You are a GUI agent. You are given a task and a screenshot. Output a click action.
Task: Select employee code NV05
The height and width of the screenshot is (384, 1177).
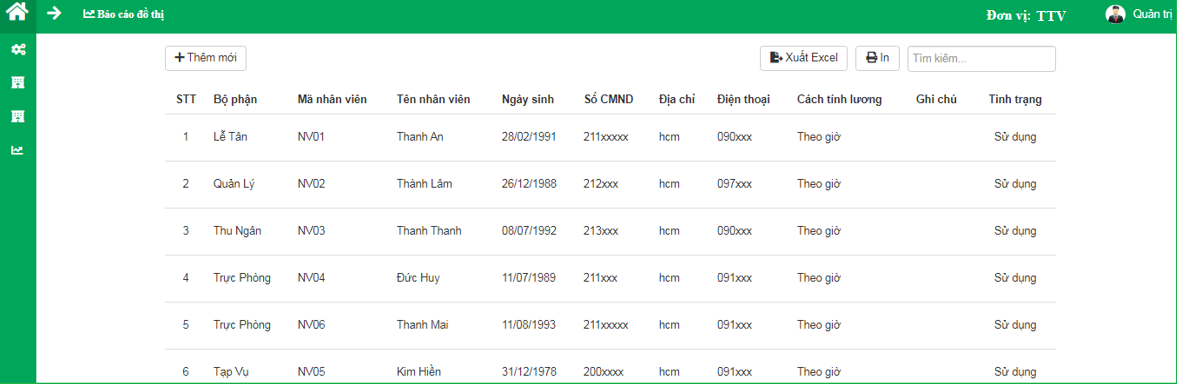[x=311, y=372]
